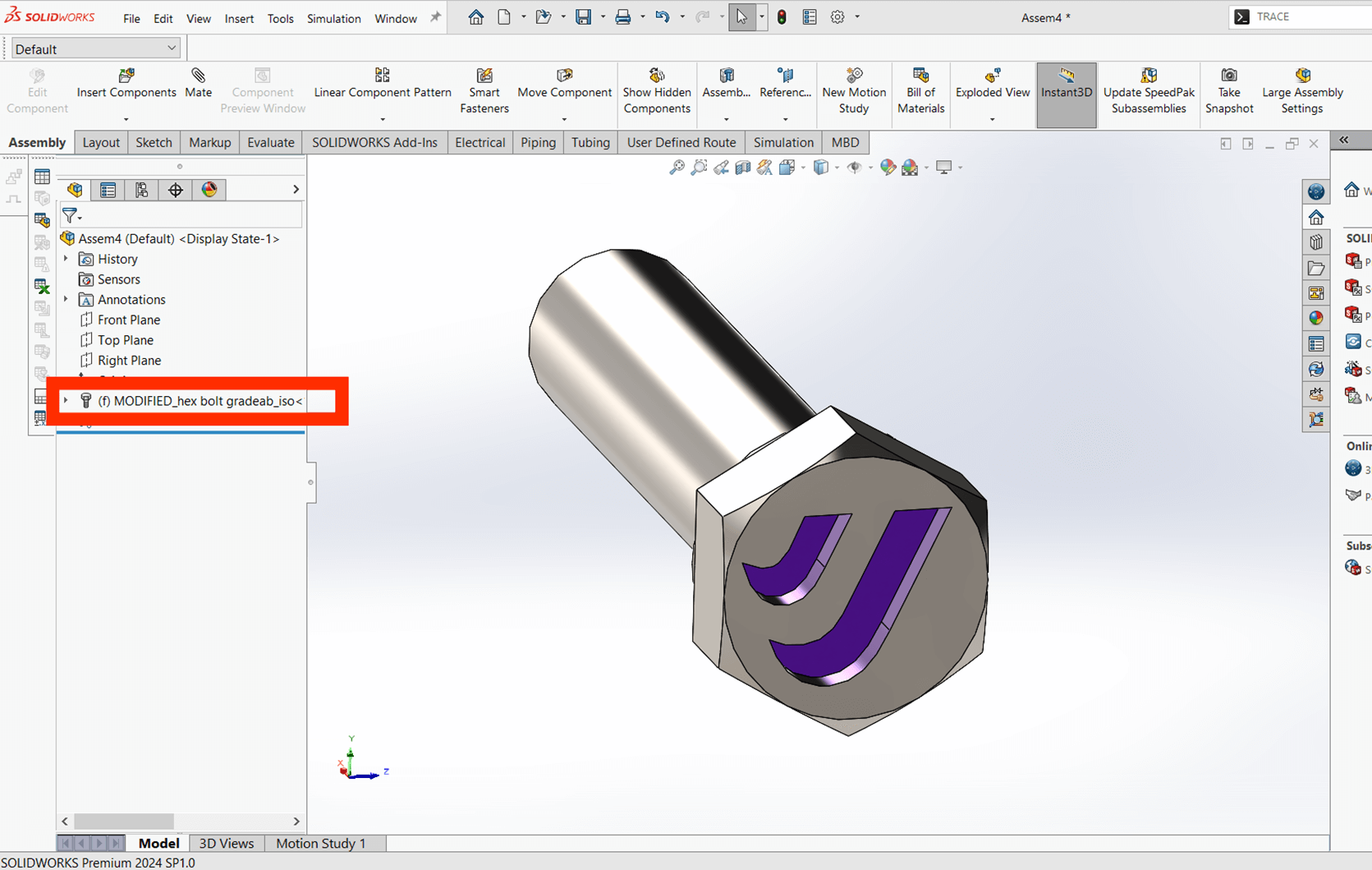Open the Motion Study 1 tab

pyautogui.click(x=320, y=843)
